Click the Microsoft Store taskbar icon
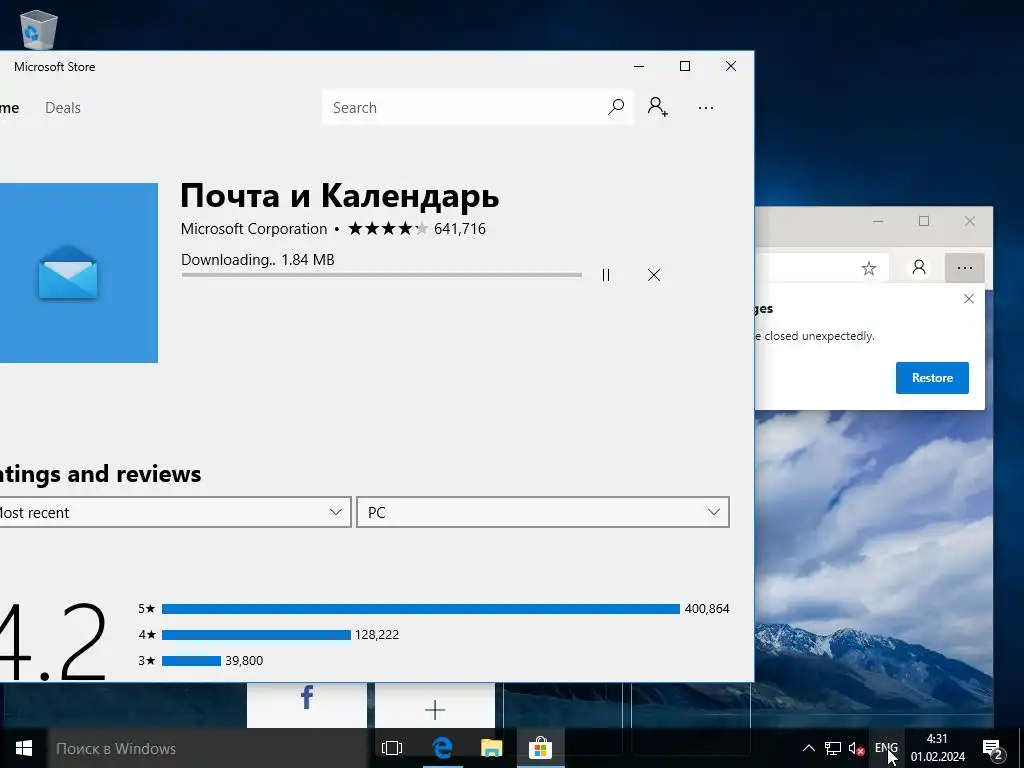Image resolution: width=1024 pixels, height=768 pixels. coord(540,748)
